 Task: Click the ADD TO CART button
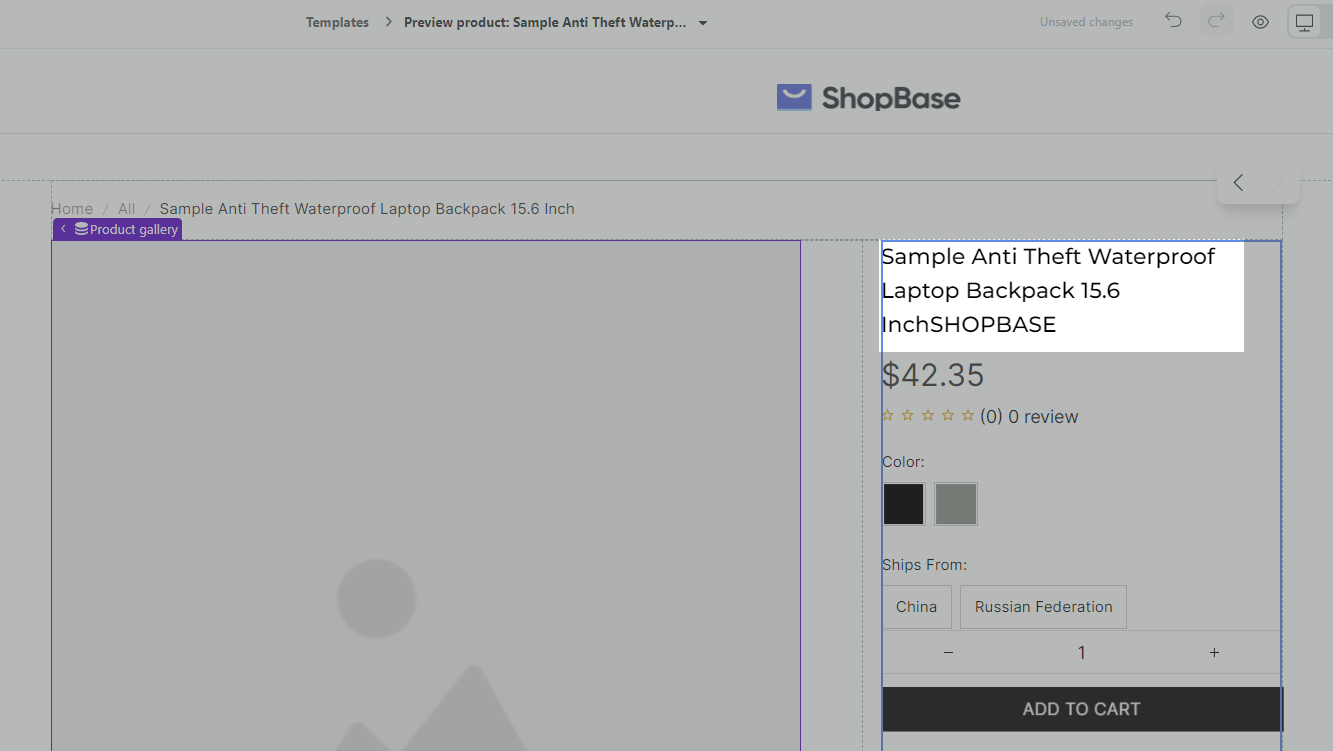(1082, 709)
